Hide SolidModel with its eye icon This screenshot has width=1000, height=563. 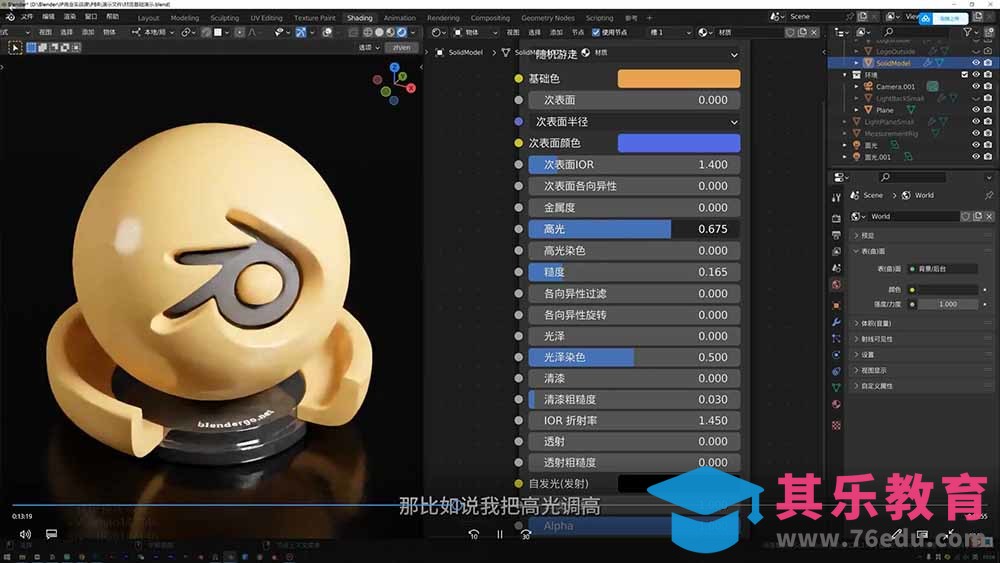pyautogui.click(x=976, y=62)
